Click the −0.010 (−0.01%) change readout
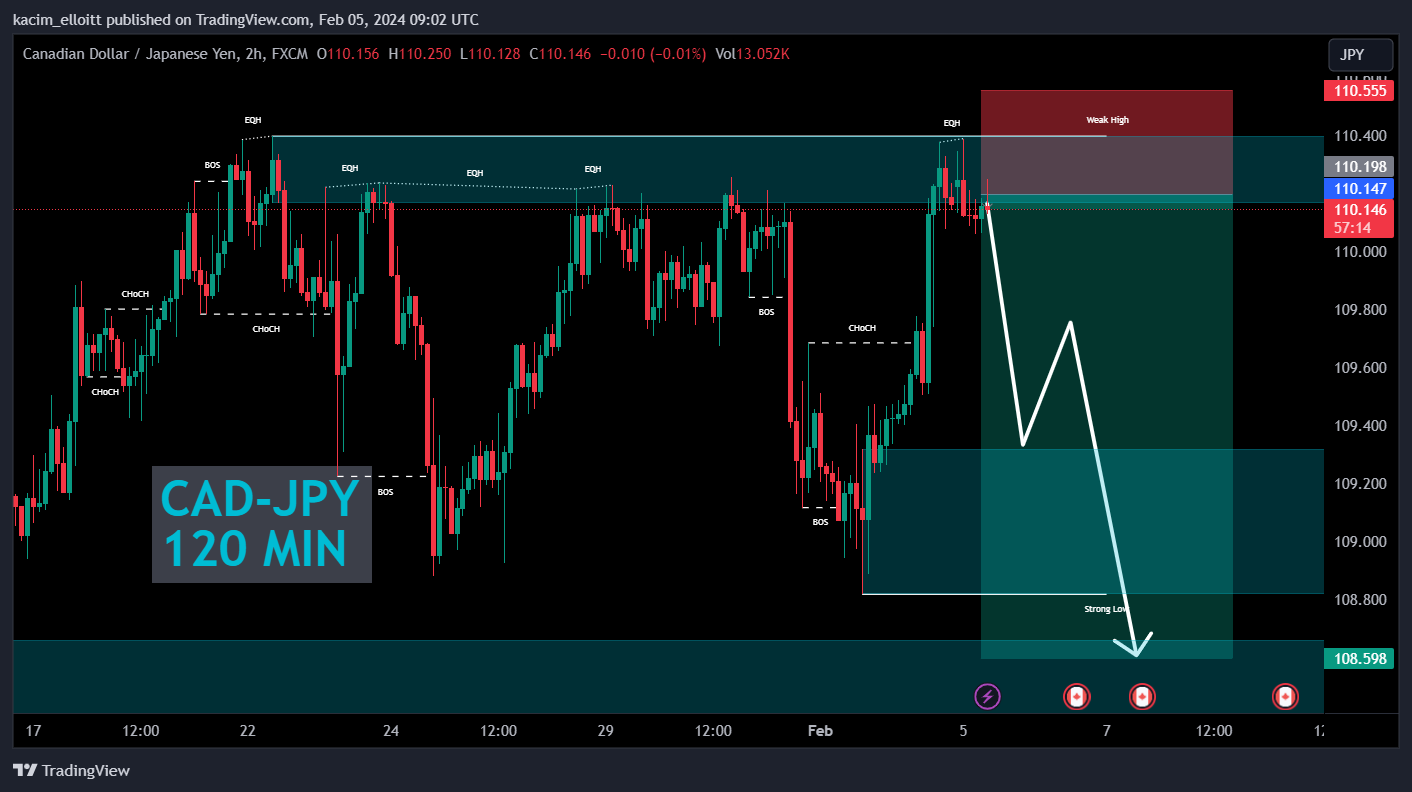Image resolution: width=1412 pixels, height=792 pixels. [652, 54]
